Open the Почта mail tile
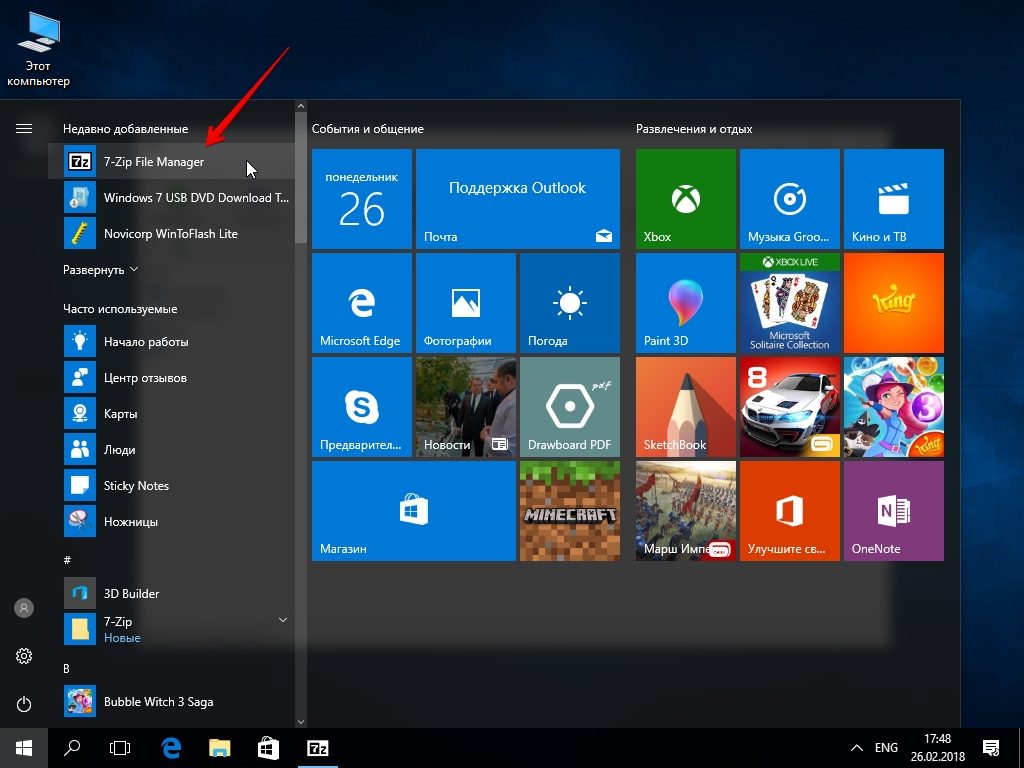Viewport: 1024px width, 768px height. click(518, 199)
